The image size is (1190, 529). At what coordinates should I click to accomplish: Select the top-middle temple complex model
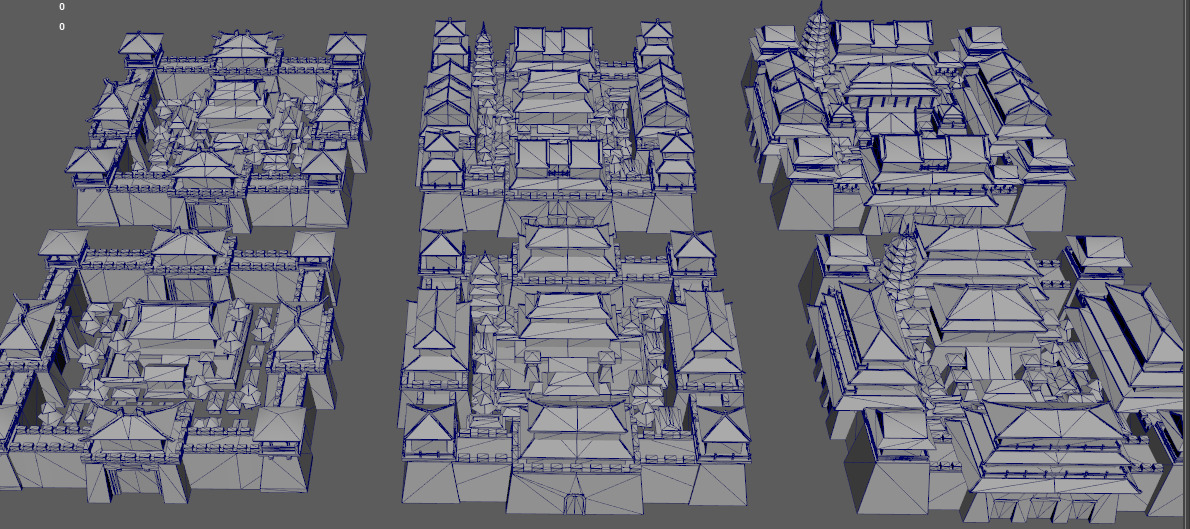pyautogui.click(x=556, y=125)
